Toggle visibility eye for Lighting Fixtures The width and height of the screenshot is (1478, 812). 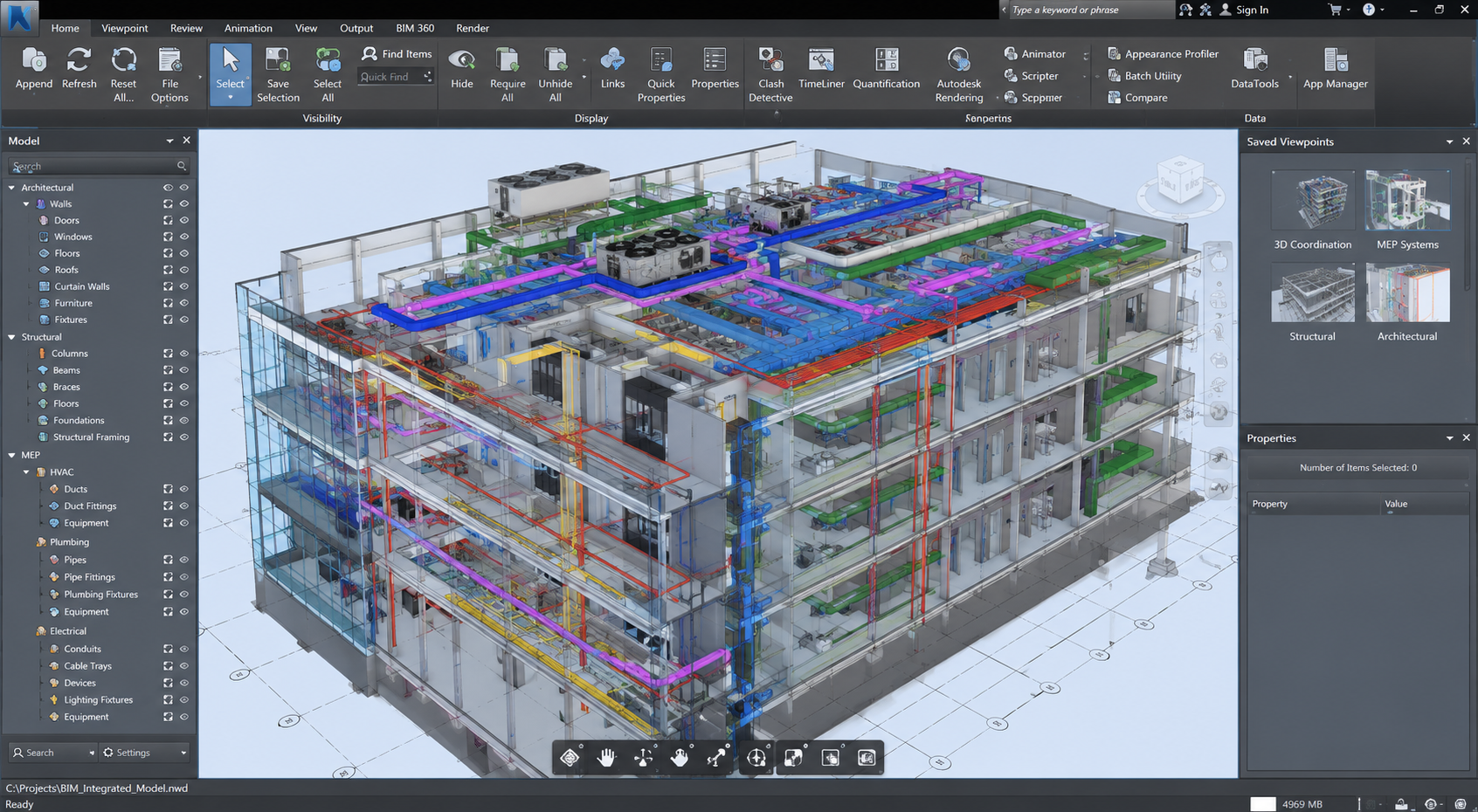184,699
